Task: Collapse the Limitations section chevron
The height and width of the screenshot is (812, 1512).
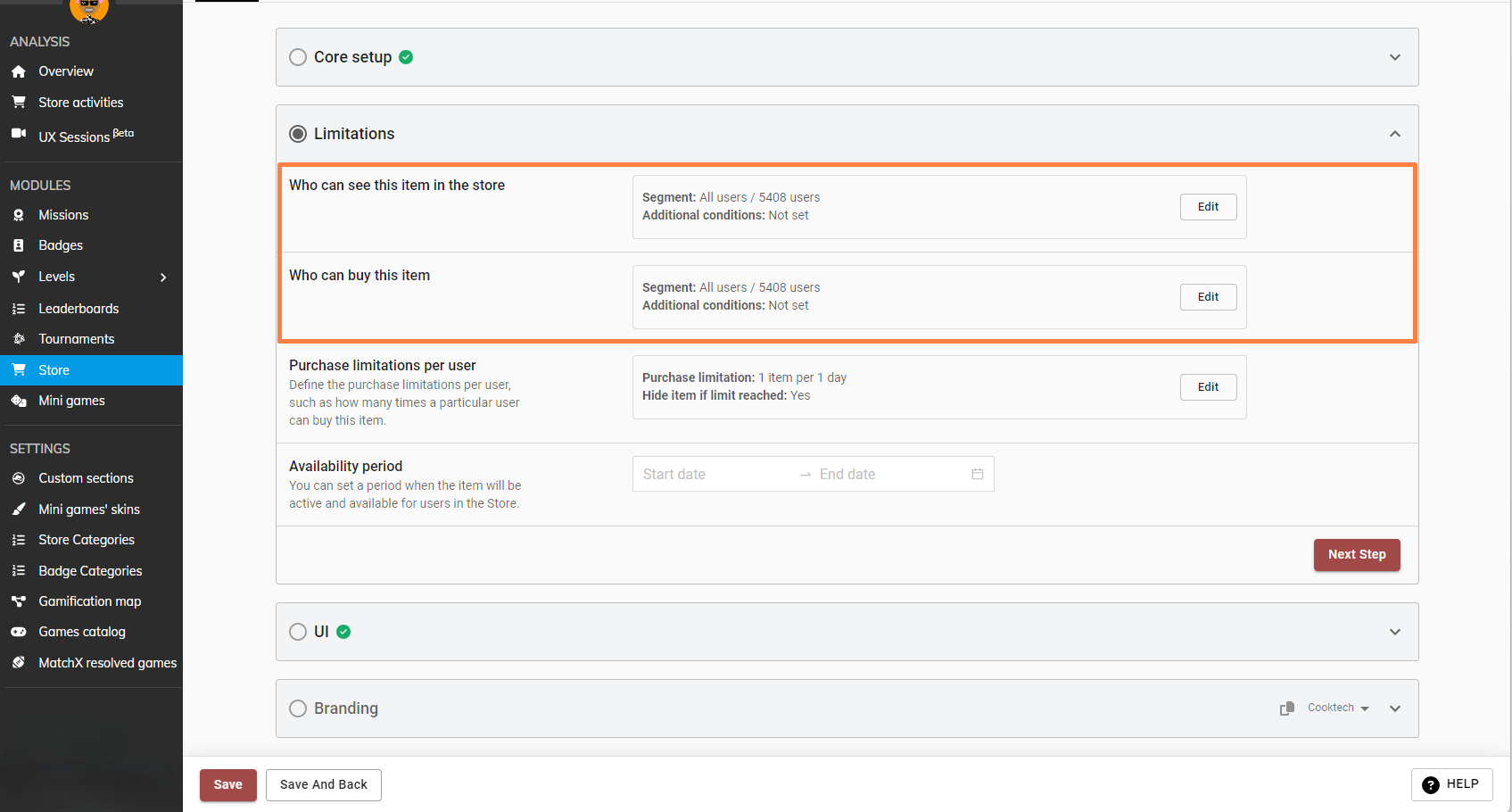Action: (1395, 134)
